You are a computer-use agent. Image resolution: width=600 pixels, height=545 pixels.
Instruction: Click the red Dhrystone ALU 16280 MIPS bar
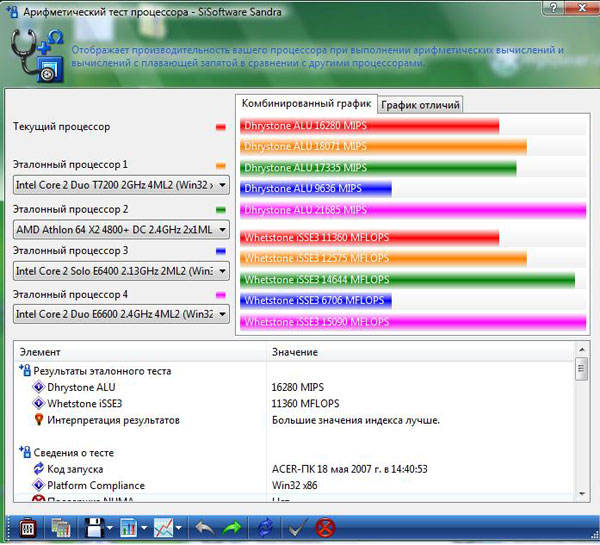click(x=370, y=126)
